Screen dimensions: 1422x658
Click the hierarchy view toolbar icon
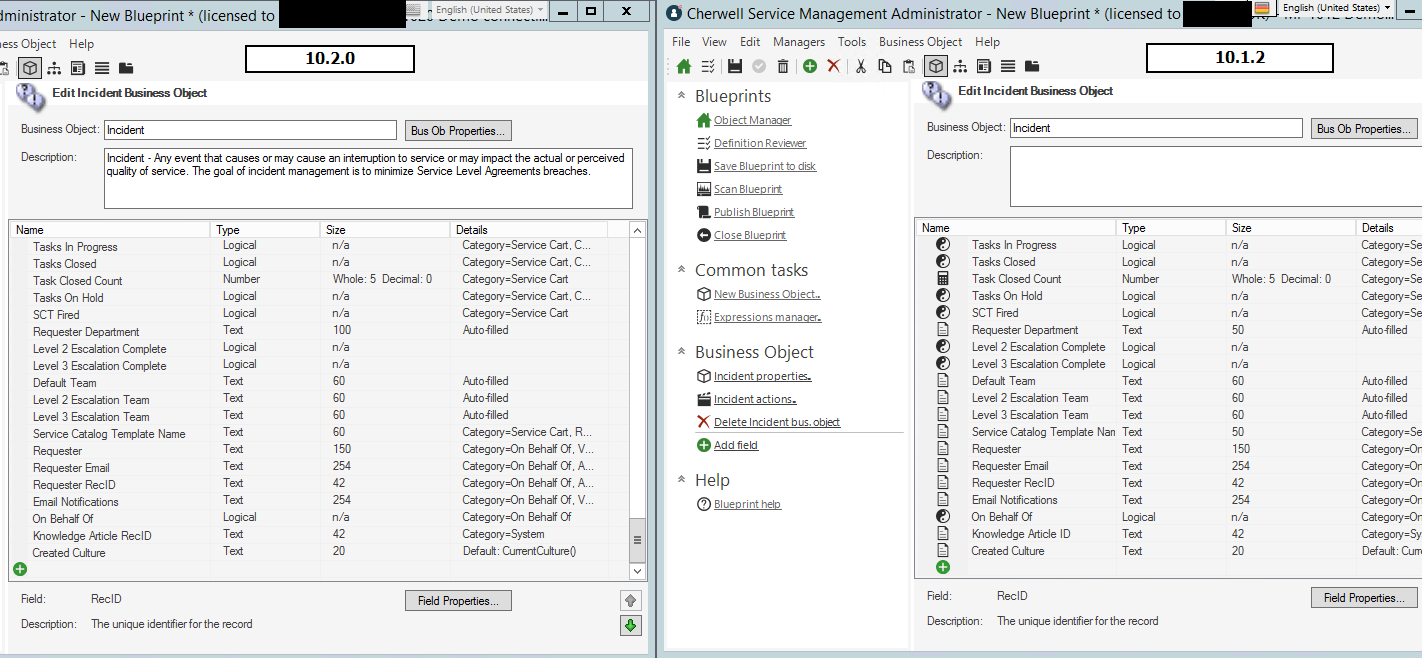tap(958, 66)
